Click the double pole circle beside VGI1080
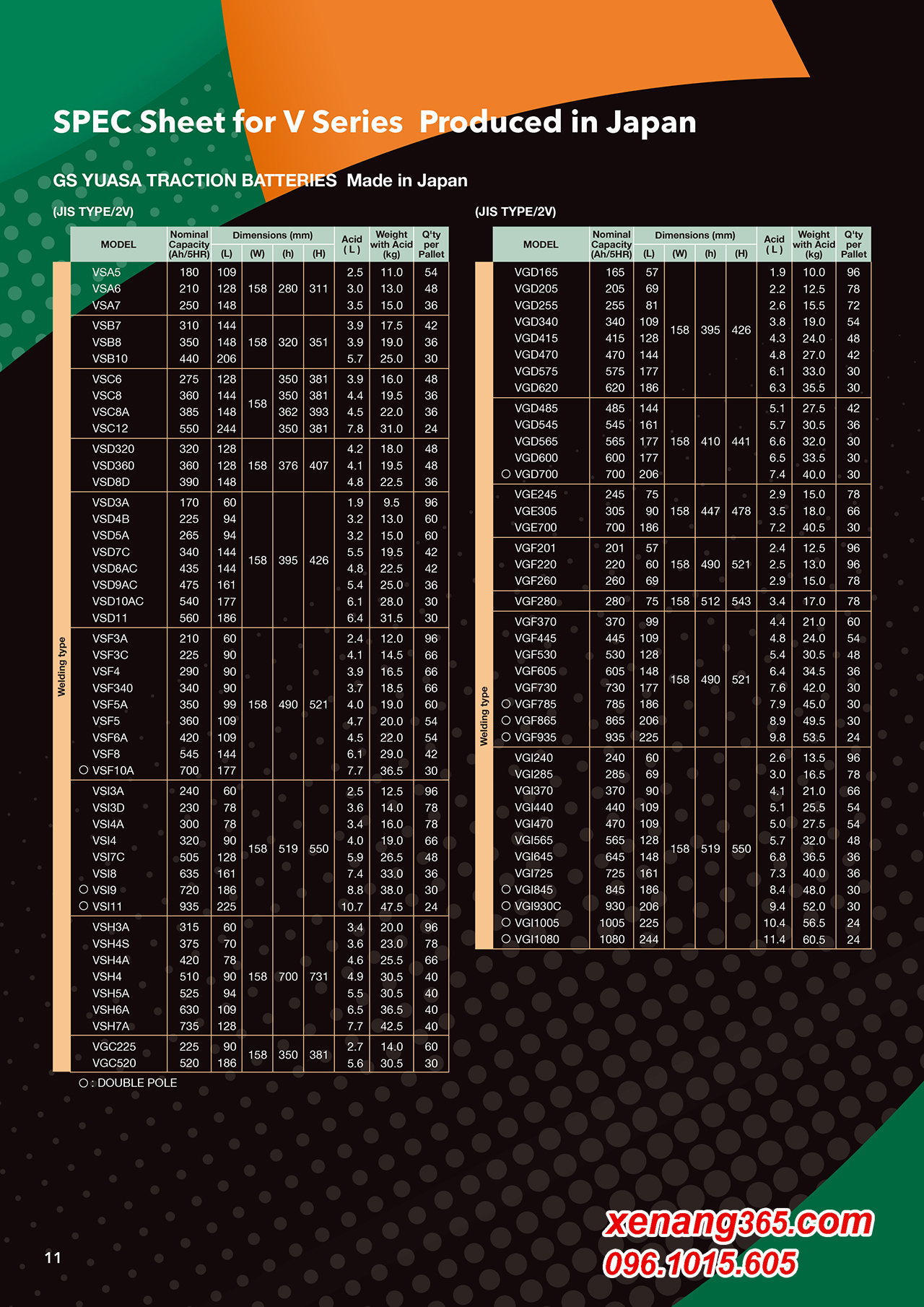This screenshot has height=1307, width=924. pyautogui.click(x=506, y=939)
